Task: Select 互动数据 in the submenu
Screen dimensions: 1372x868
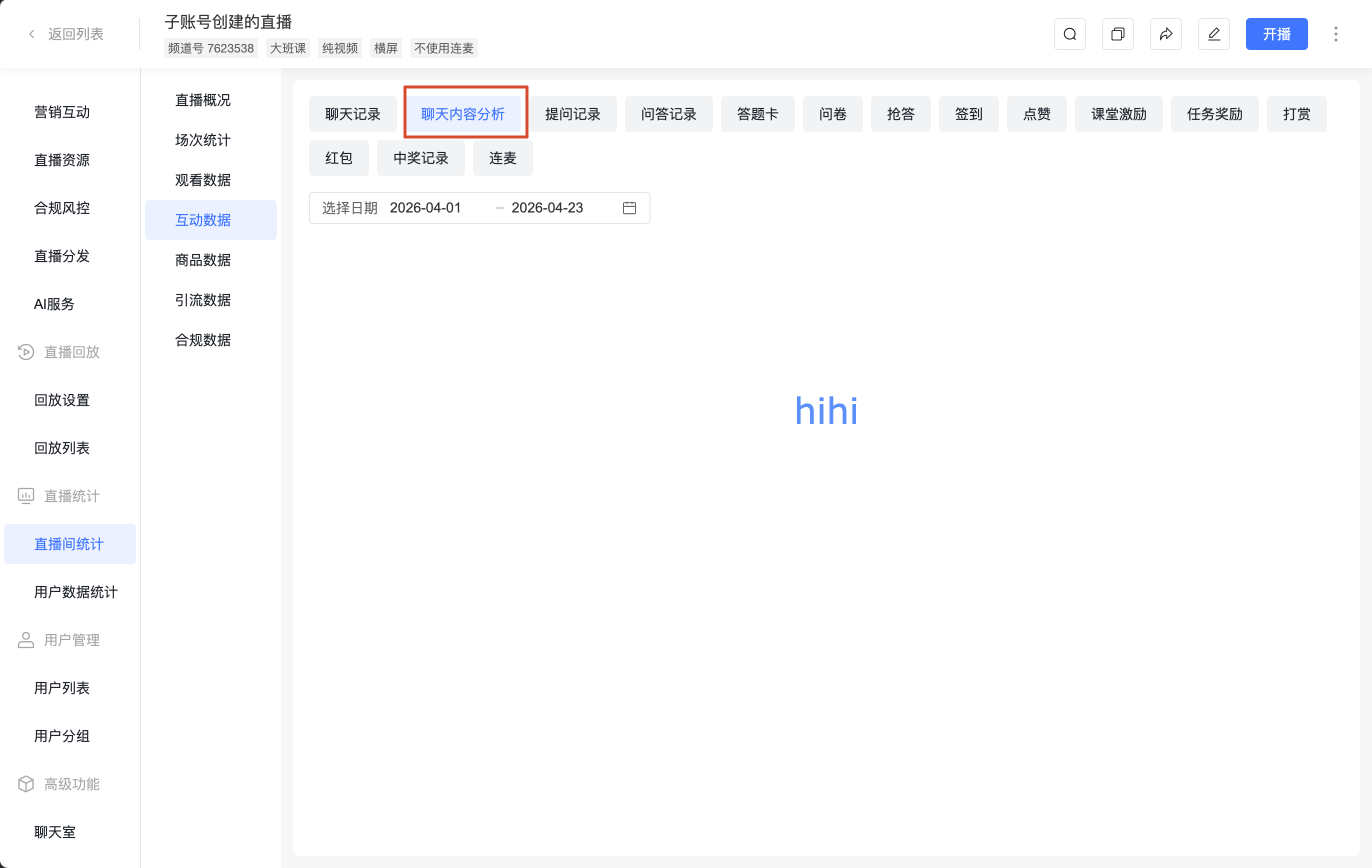Action: pos(211,220)
